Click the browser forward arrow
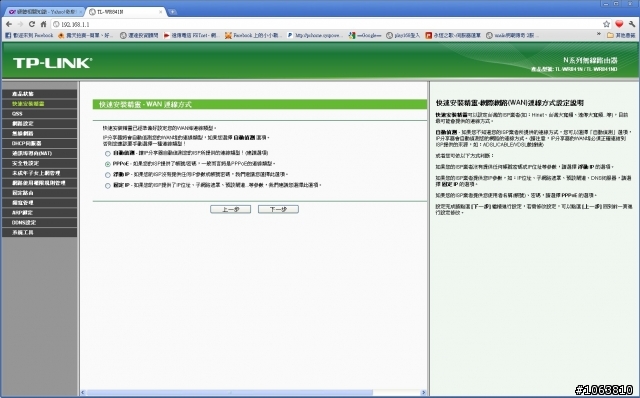 [x=20, y=24]
